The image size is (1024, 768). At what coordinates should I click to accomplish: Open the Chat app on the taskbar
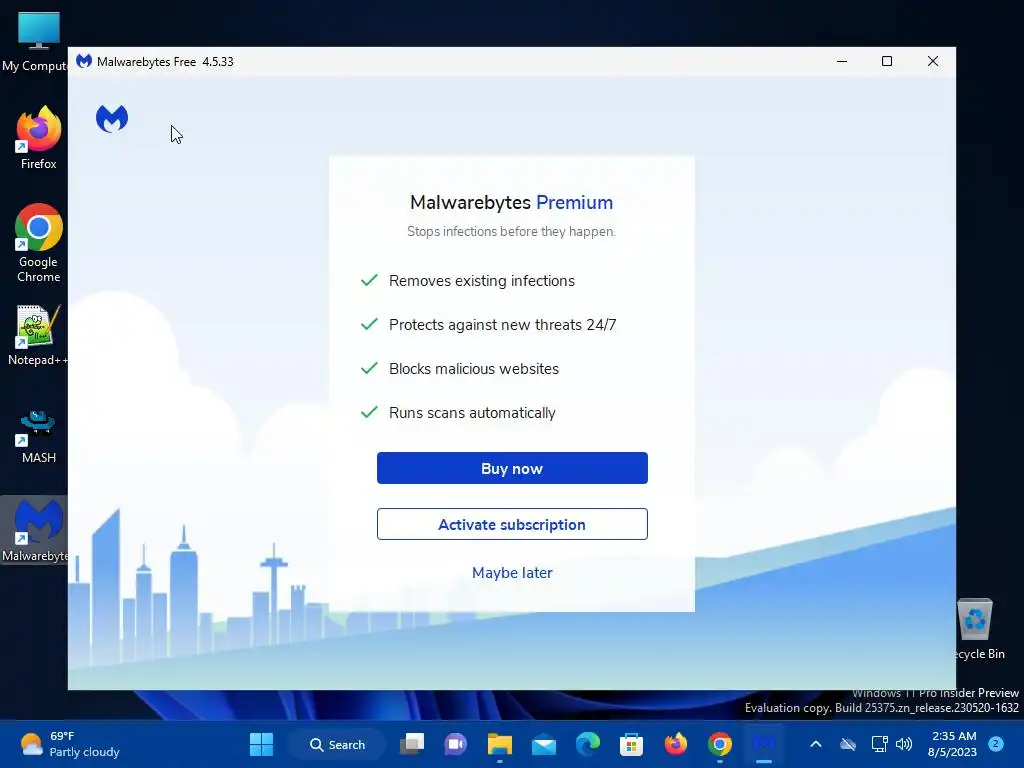pyautogui.click(x=456, y=744)
